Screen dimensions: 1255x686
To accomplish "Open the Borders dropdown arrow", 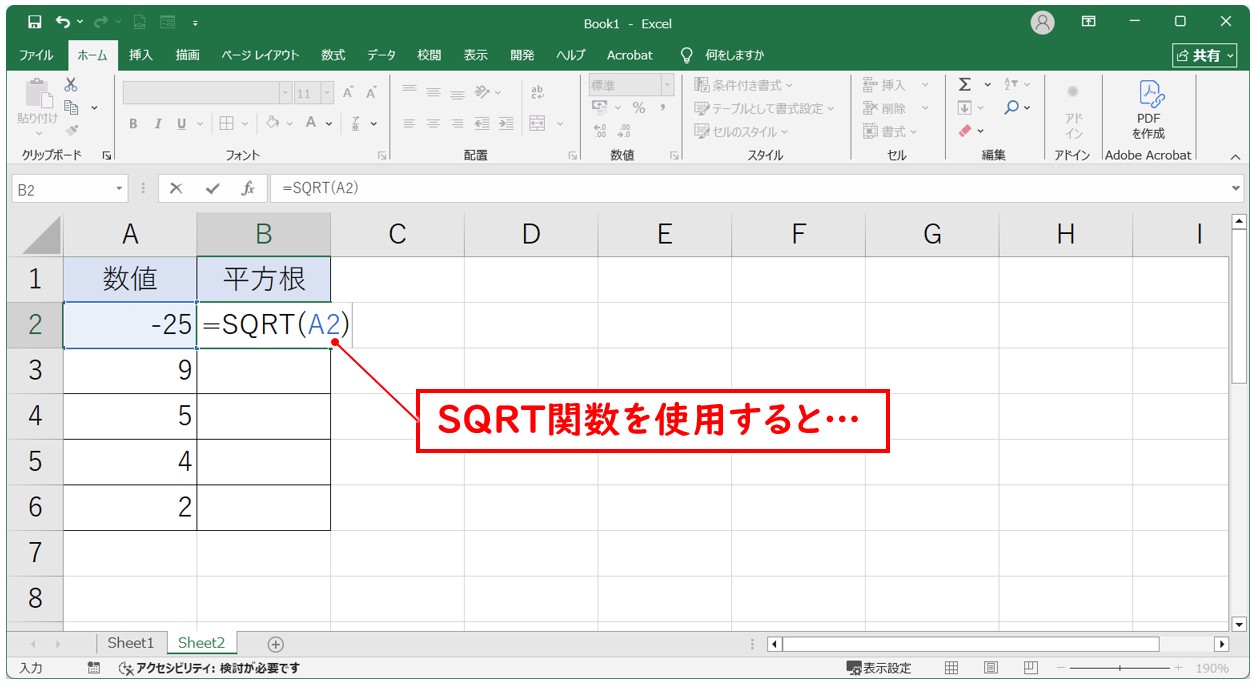I will [245, 123].
